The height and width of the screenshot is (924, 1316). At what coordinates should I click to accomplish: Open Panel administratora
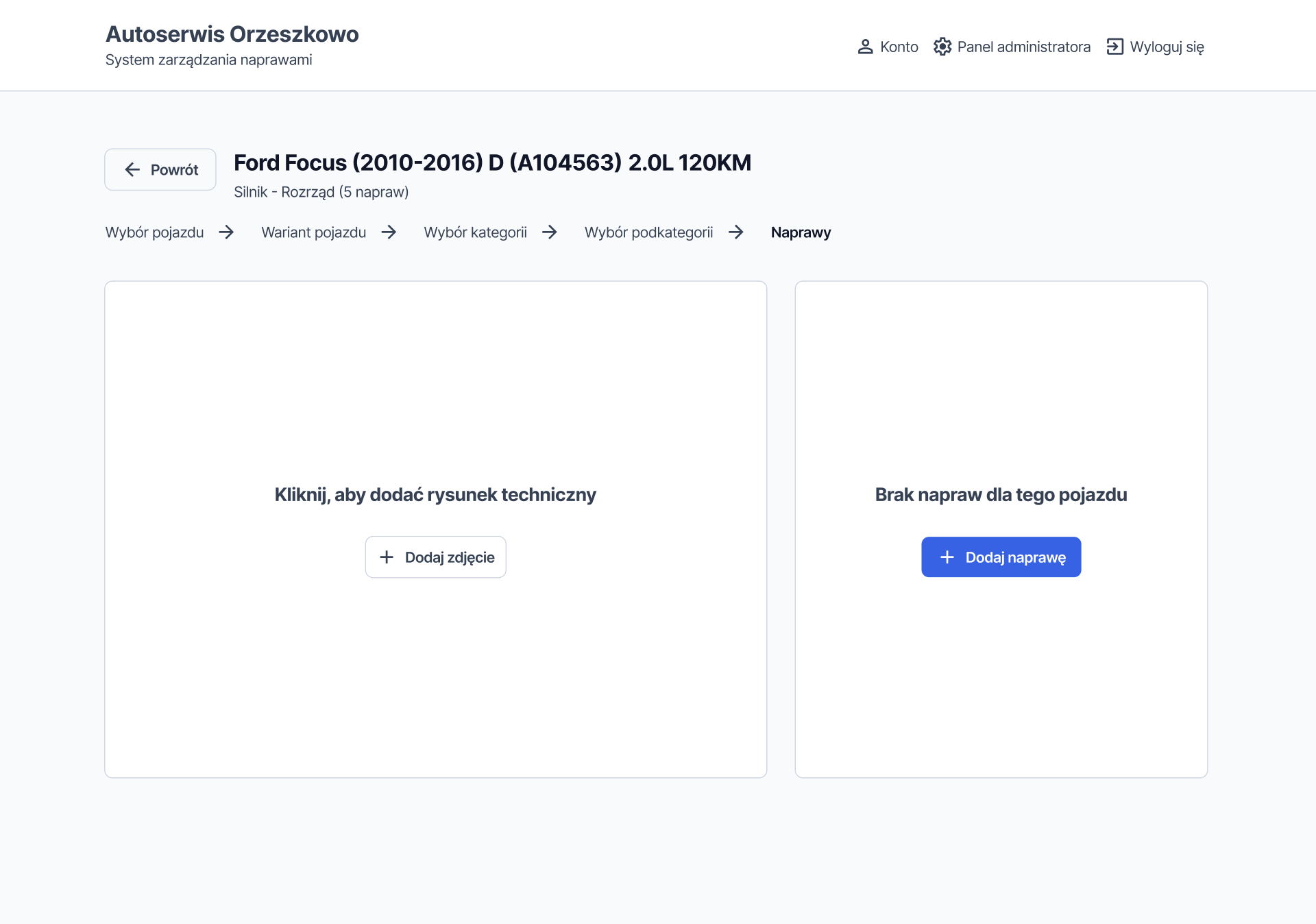1012,47
